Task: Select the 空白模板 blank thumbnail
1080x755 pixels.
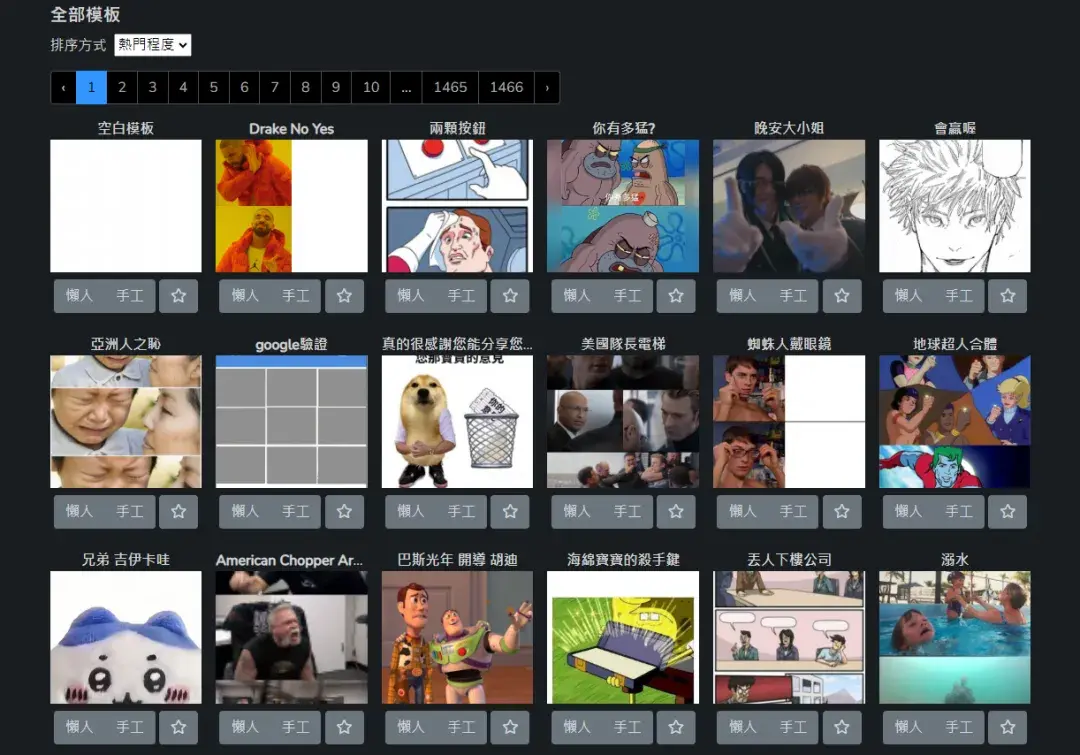Action: pos(126,206)
